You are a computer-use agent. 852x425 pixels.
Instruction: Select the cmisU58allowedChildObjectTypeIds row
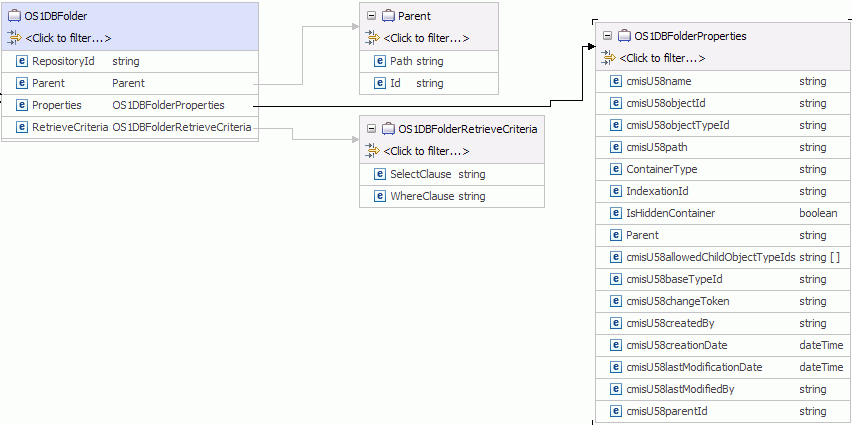coord(720,257)
